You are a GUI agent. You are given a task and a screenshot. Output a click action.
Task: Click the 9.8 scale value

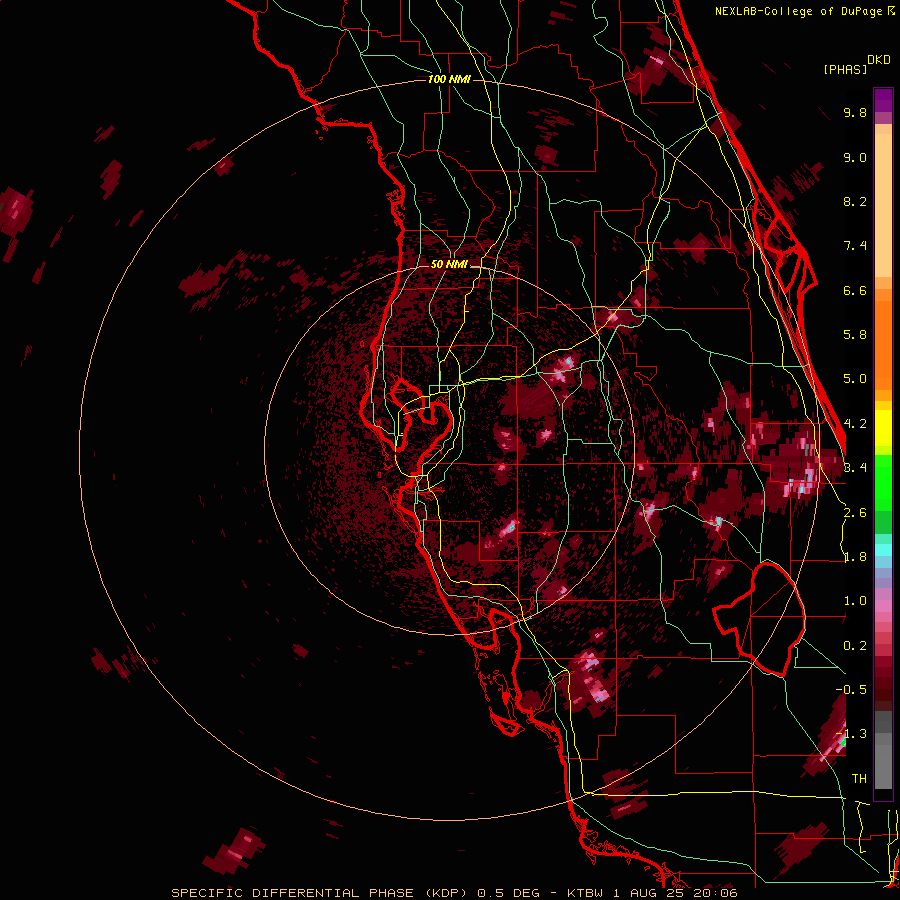pyautogui.click(x=855, y=112)
